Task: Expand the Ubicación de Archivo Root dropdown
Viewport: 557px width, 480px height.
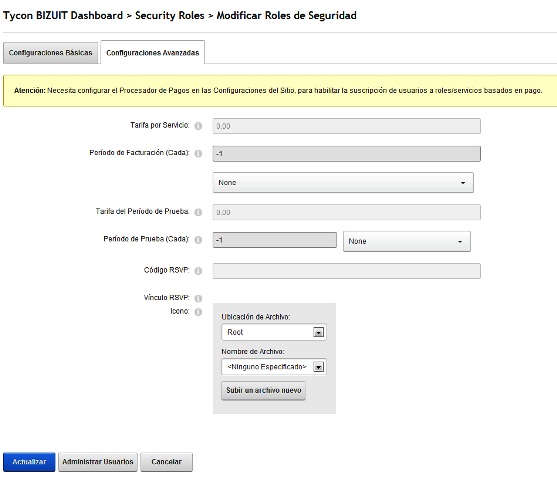Action: pos(274,332)
